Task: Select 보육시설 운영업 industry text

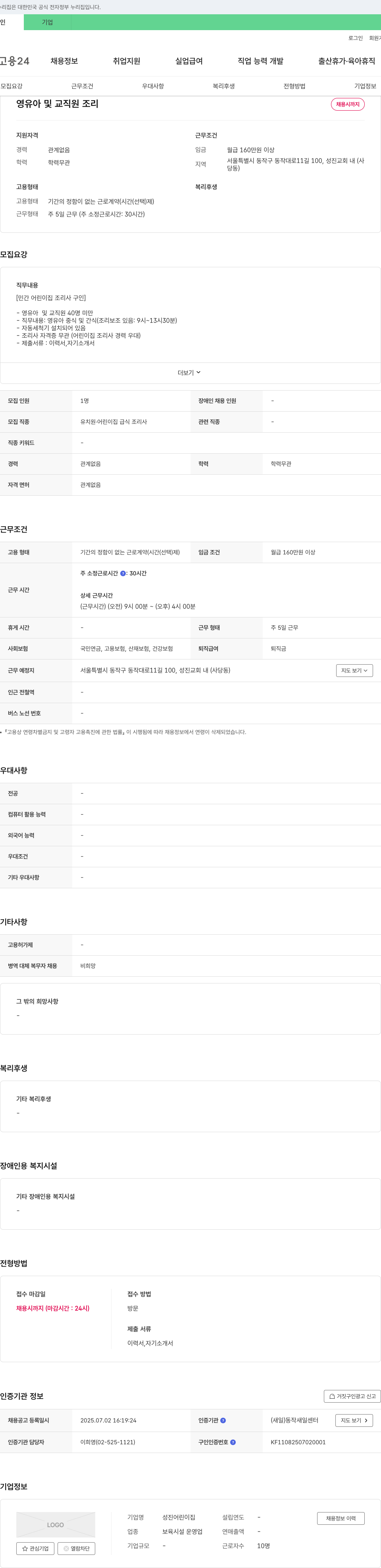Action: coord(182,1532)
